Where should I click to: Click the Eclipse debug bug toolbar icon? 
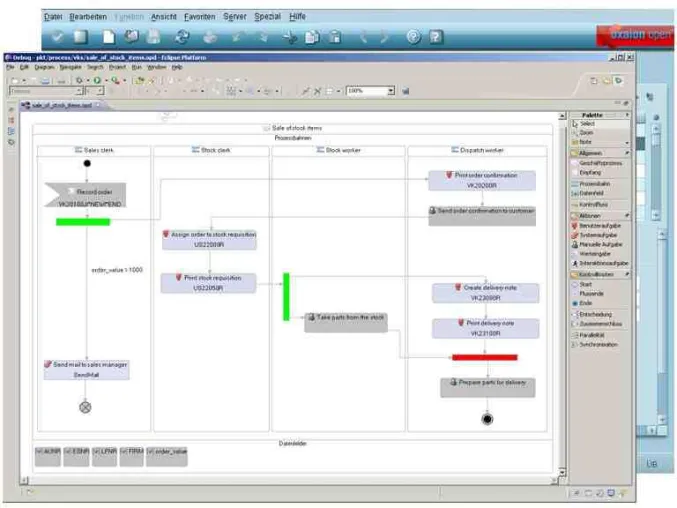(x=79, y=80)
